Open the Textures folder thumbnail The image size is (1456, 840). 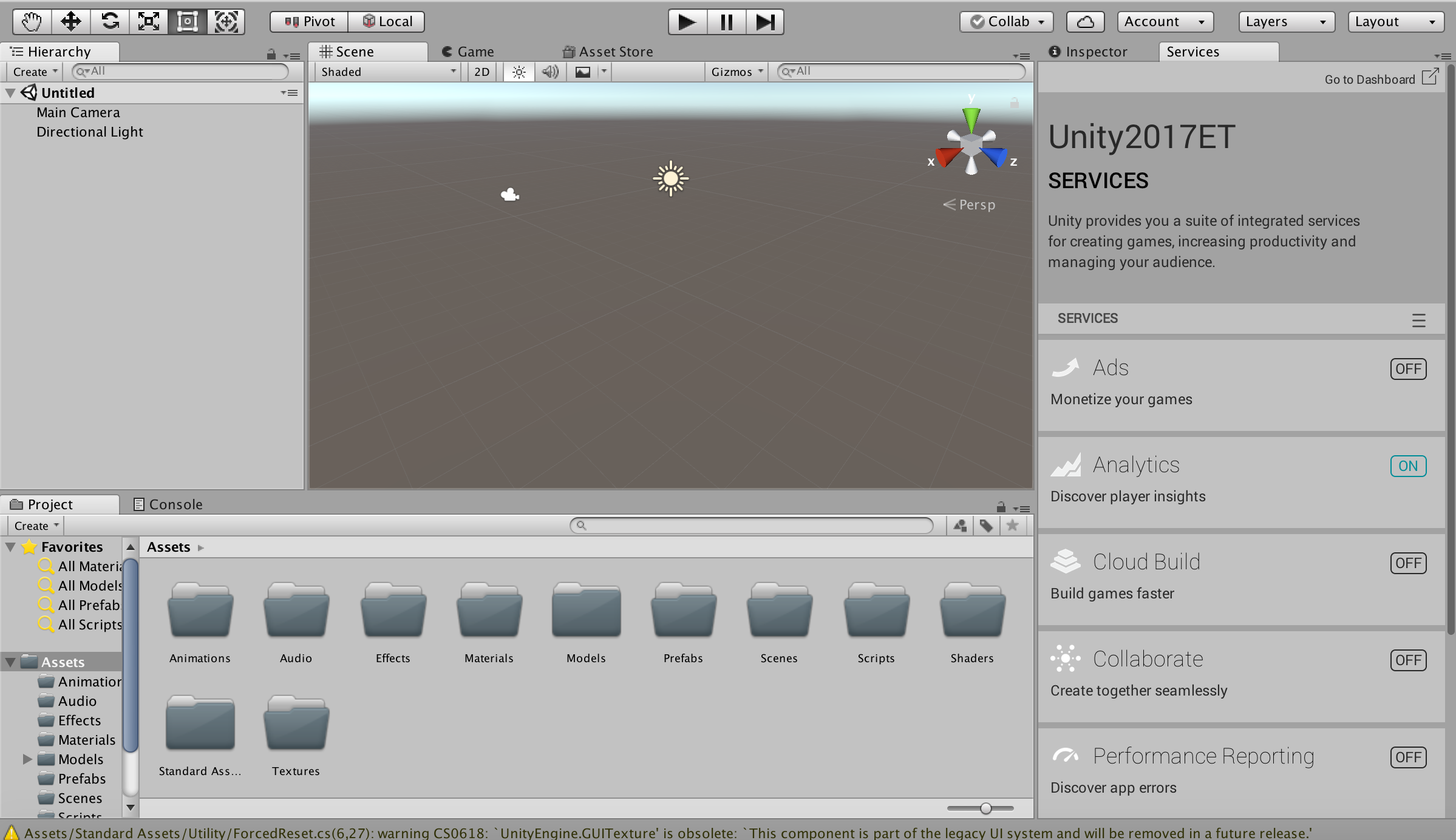(296, 723)
